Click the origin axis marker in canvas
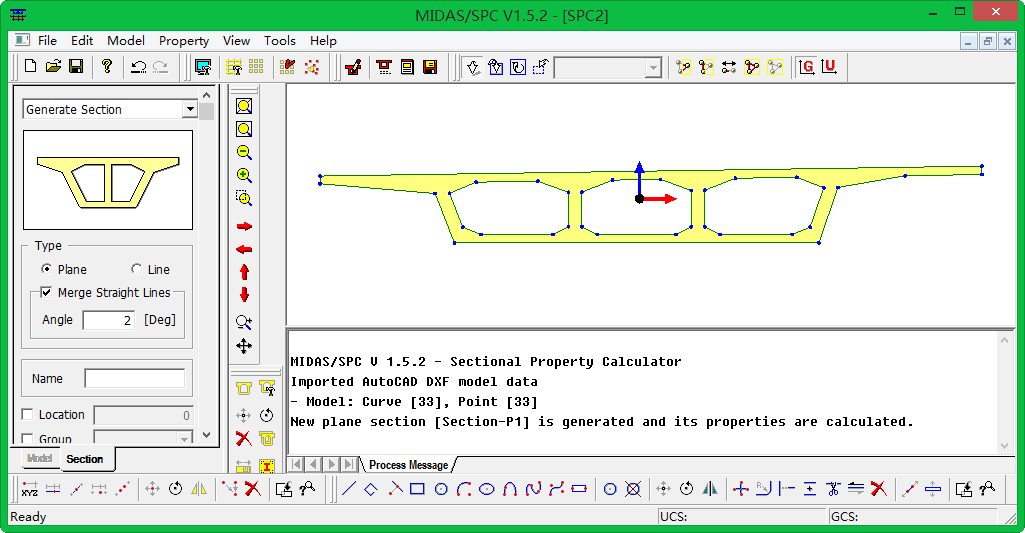Viewport: 1025px width, 533px height. tap(639, 199)
